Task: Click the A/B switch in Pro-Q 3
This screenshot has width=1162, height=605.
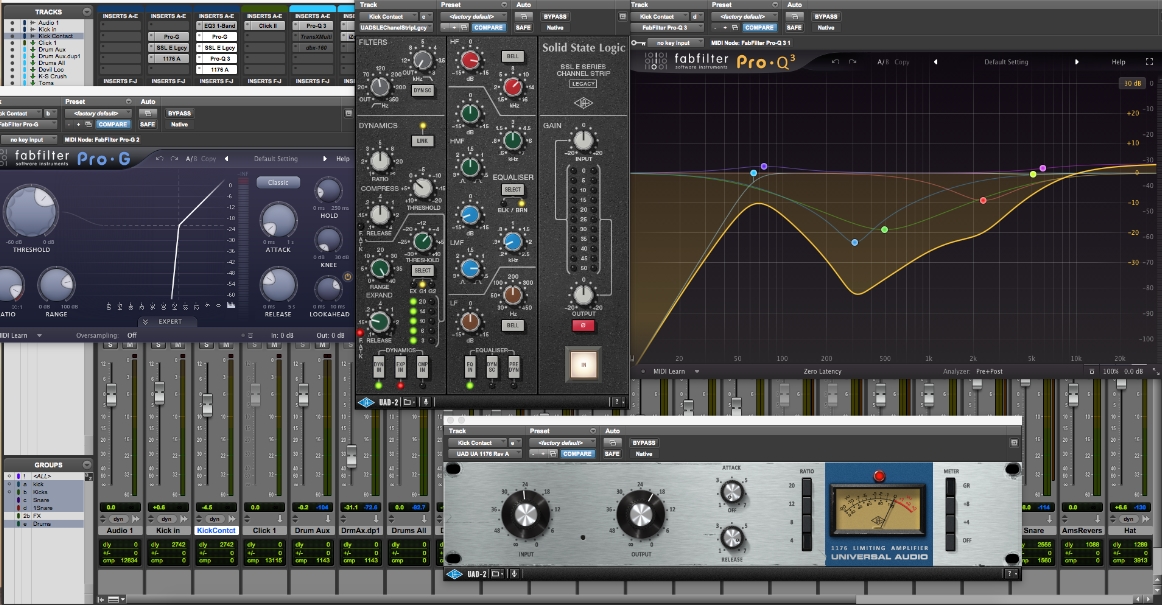Action: tap(883, 62)
